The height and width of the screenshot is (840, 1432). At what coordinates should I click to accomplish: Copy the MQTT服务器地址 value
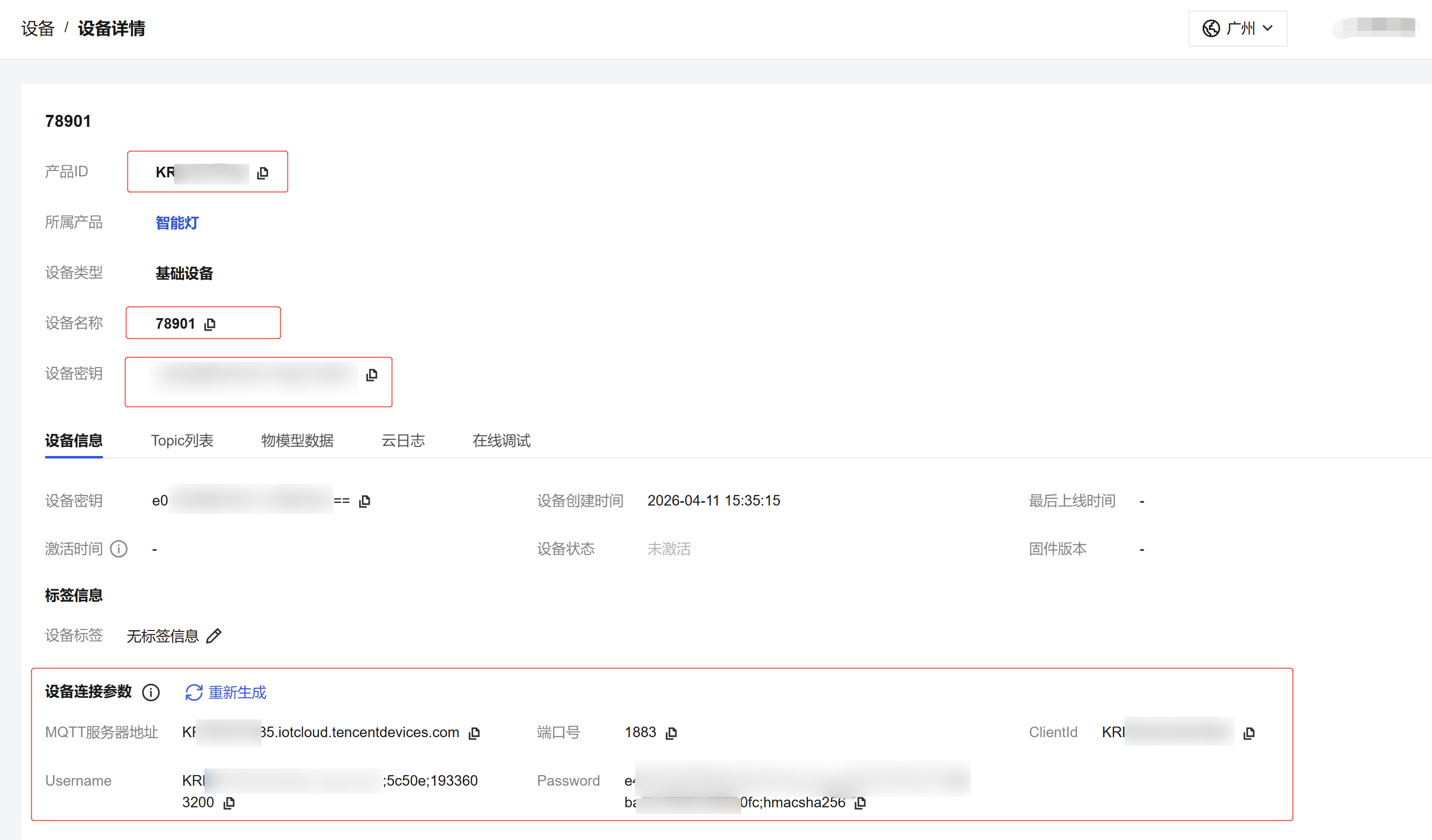pyautogui.click(x=474, y=733)
